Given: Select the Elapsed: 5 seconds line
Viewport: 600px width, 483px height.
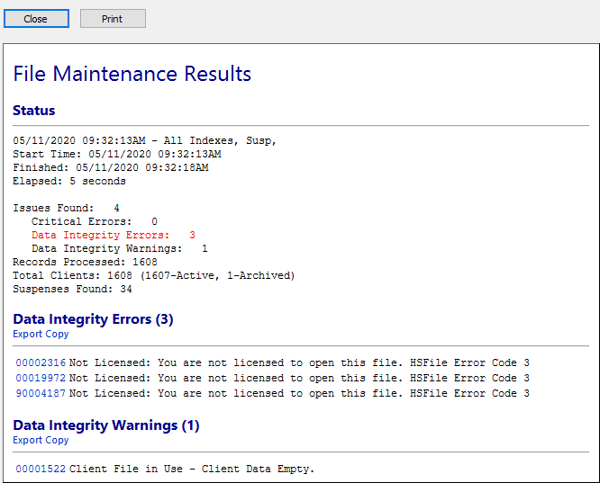Looking at the screenshot, I should (x=69, y=181).
